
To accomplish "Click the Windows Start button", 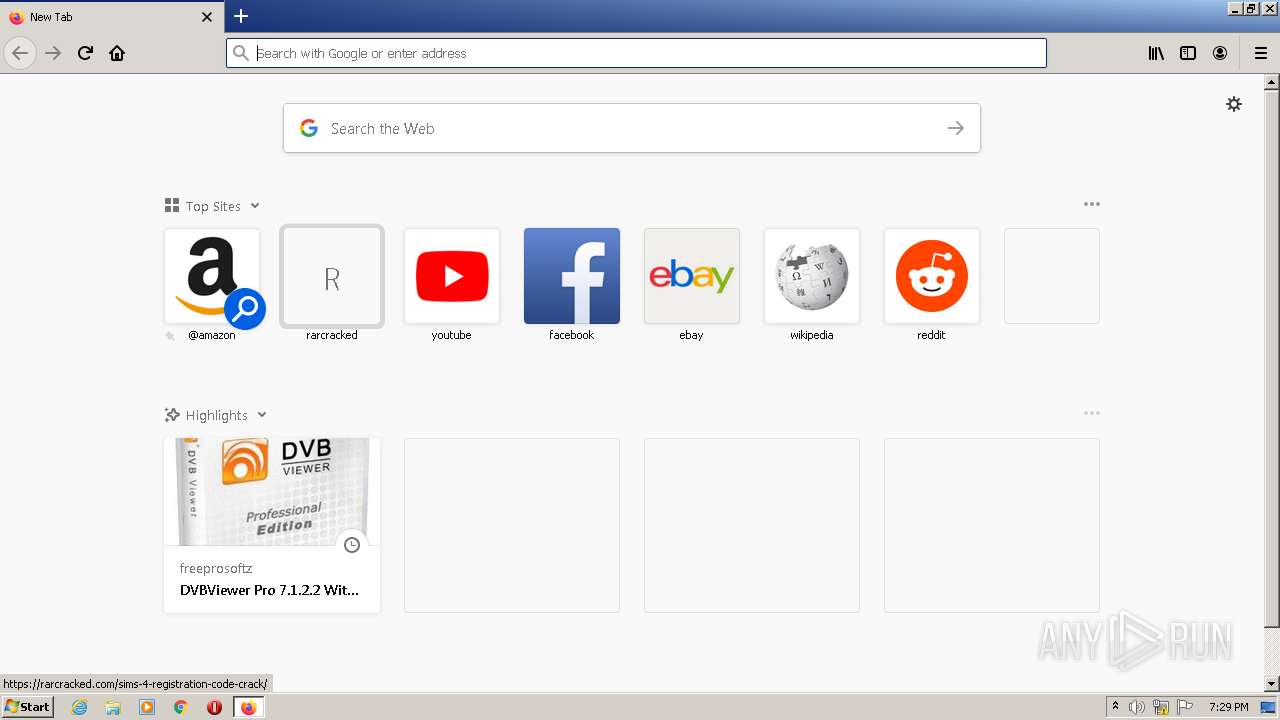I will pos(28,706).
